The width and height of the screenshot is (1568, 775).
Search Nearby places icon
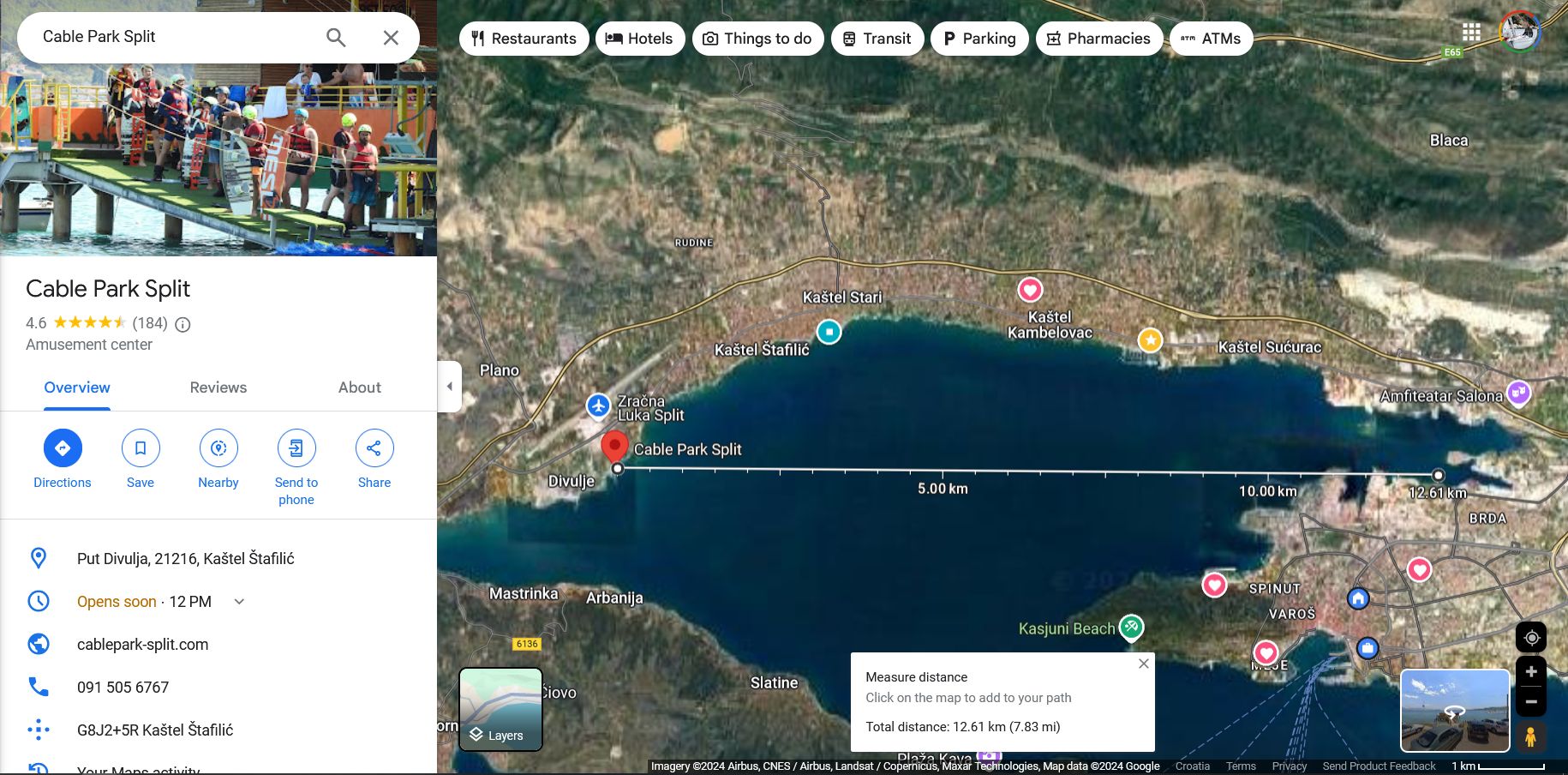pos(218,448)
